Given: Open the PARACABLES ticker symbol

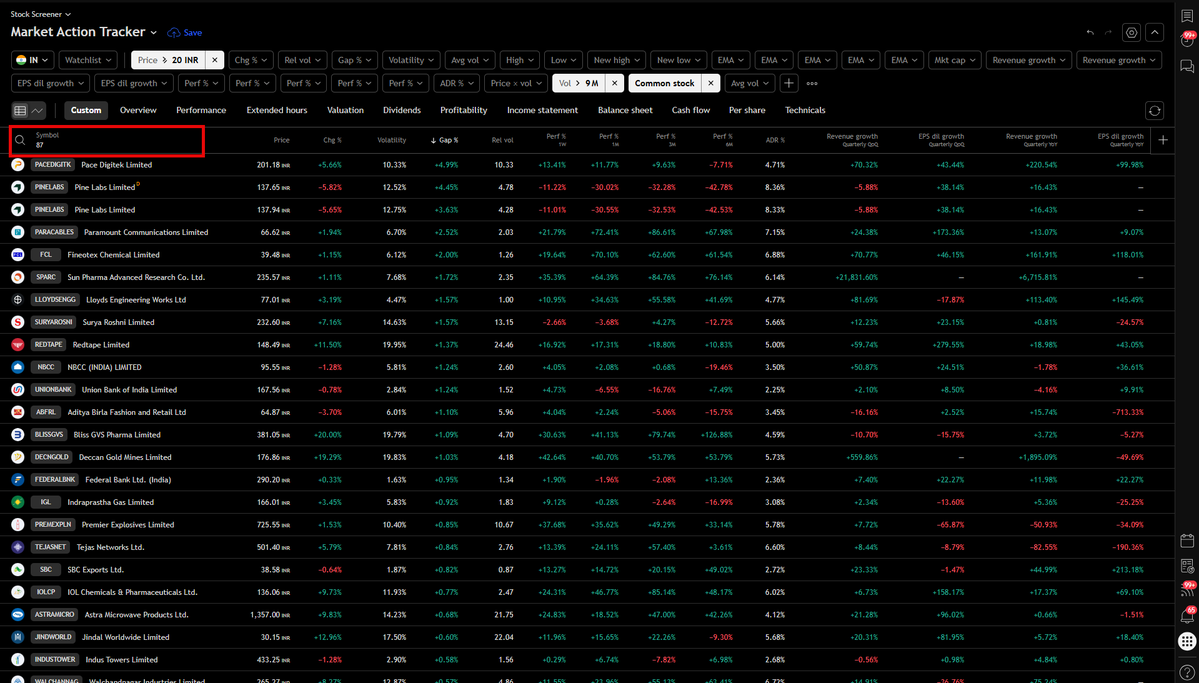Looking at the screenshot, I should 55,232.
